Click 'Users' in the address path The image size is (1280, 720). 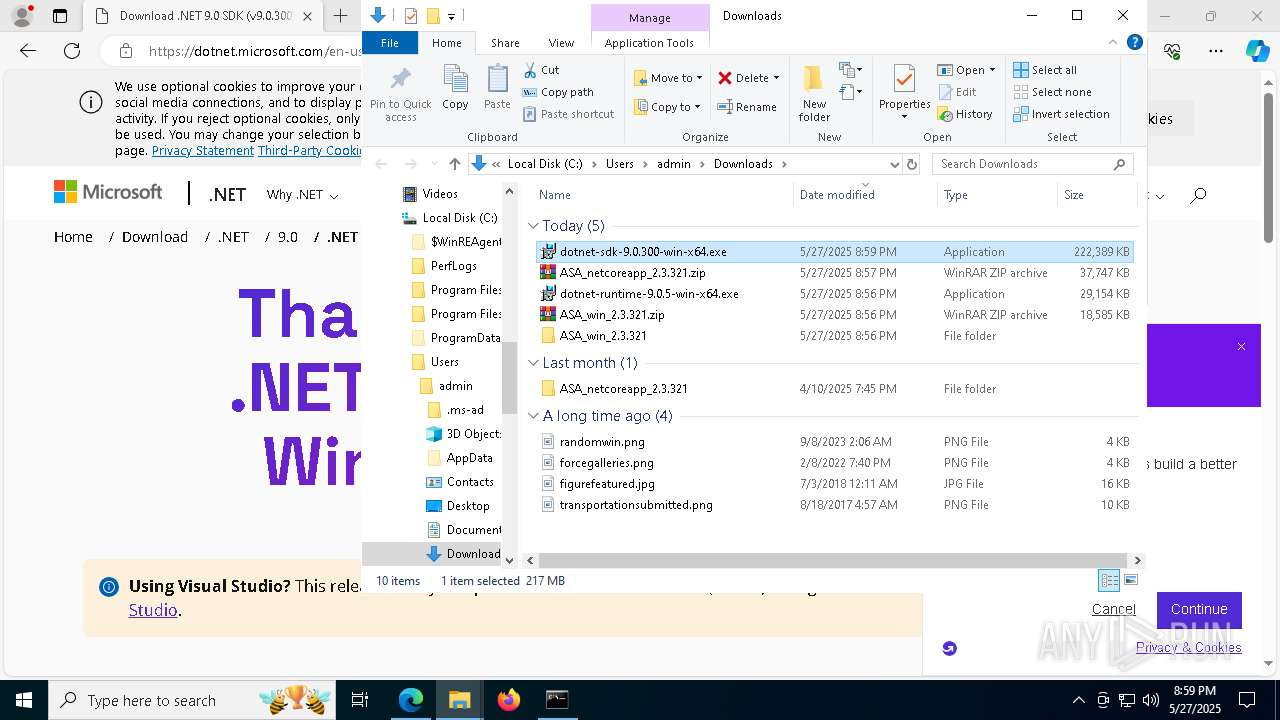point(619,164)
